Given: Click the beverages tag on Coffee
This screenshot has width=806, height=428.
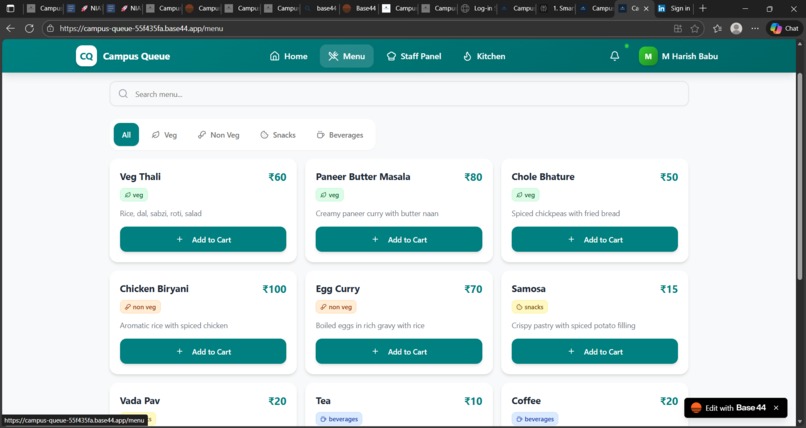Looking at the screenshot, I should click(x=535, y=419).
